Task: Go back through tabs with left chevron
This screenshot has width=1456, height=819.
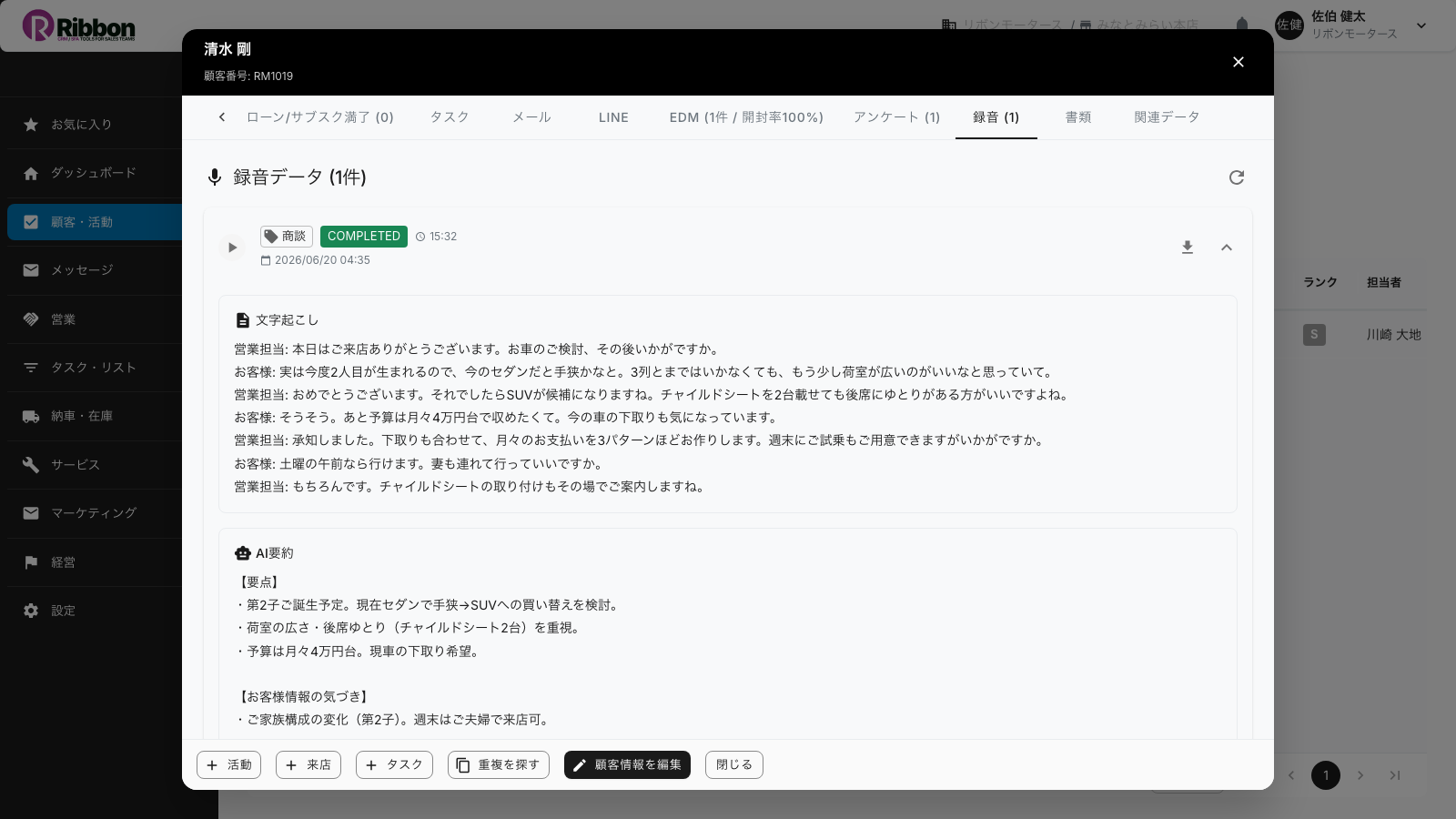Action: pos(222,117)
